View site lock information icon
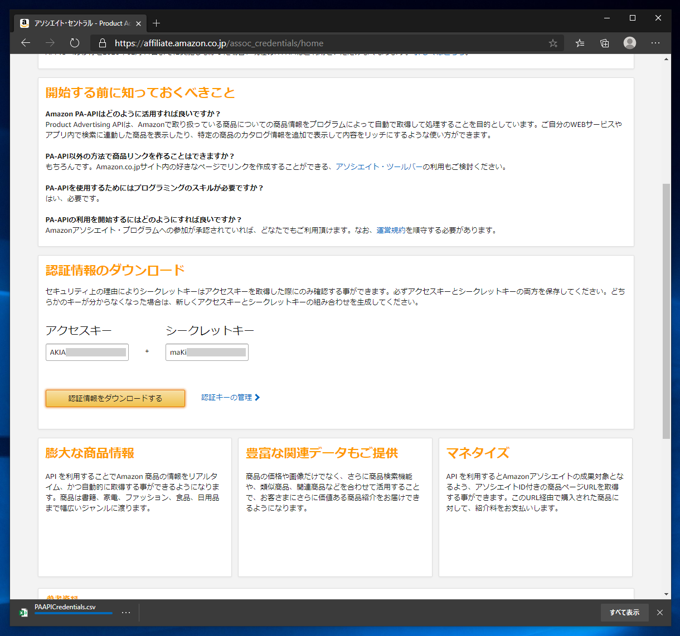The height and width of the screenshot is (636, 680). coord(102,43)
